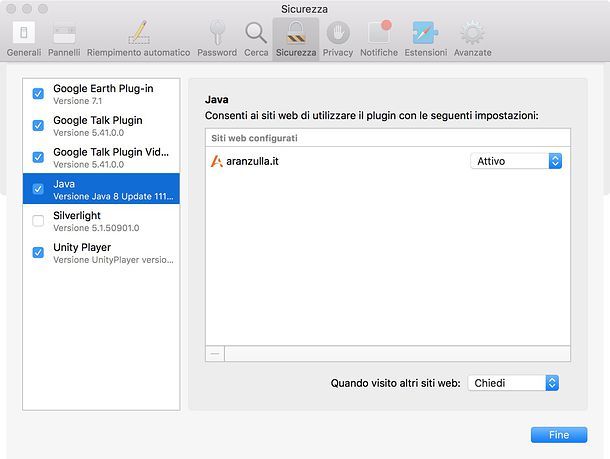Click the Riempimento automatico tab label
This screenshot has width=610, height=459.
[x=138, y=53]
